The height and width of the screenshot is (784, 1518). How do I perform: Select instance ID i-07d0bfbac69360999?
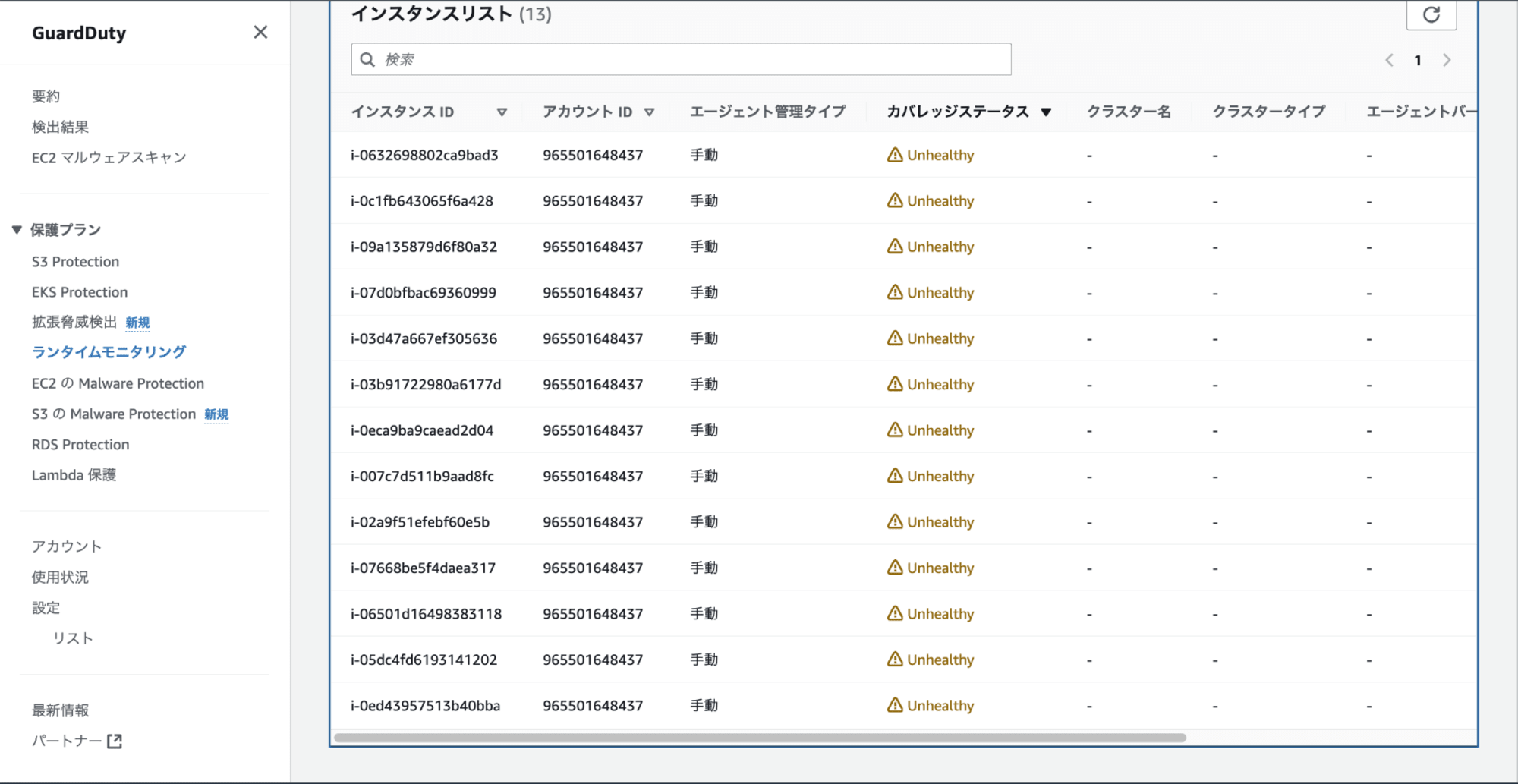[x=424, y=292]
